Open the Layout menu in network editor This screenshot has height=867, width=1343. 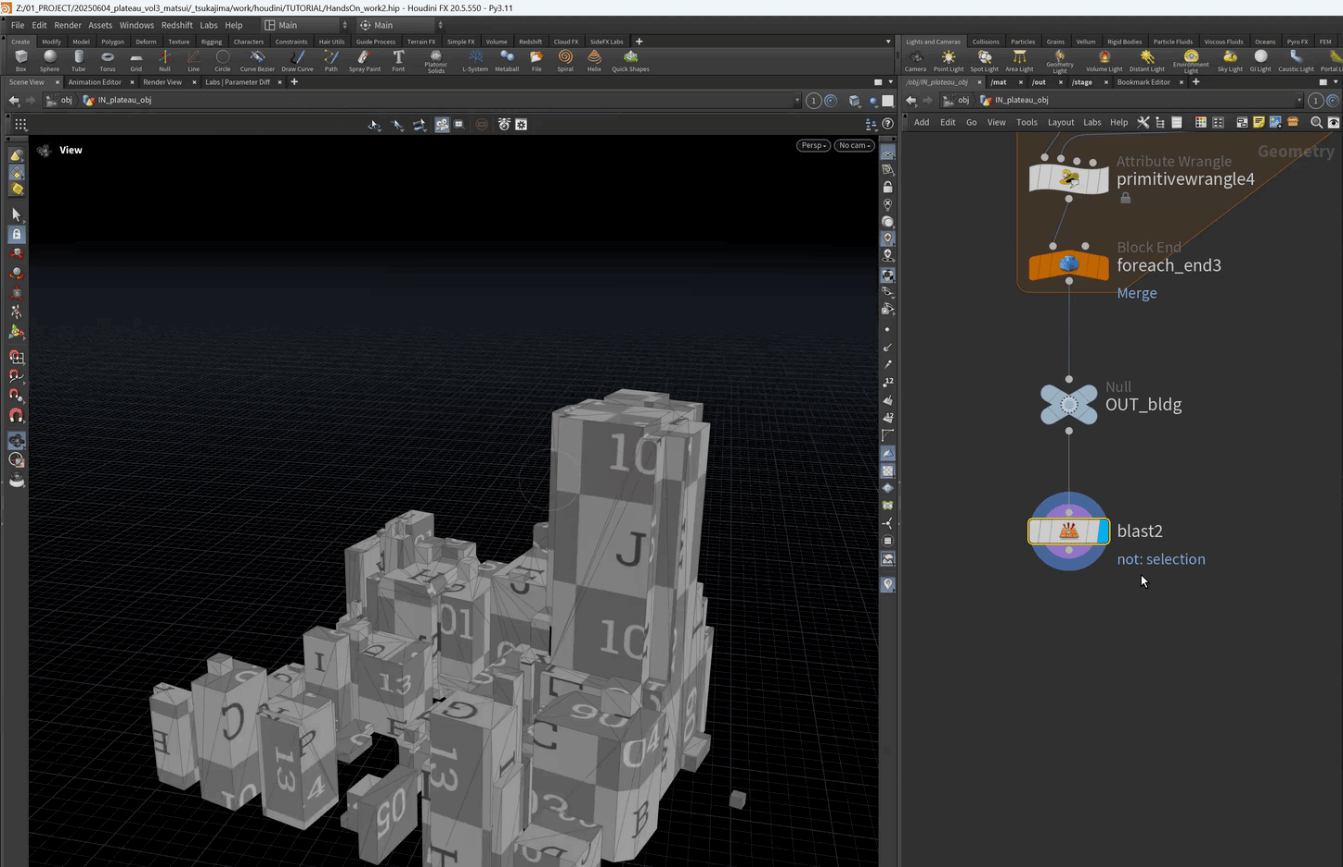[x=1060, y=122]
